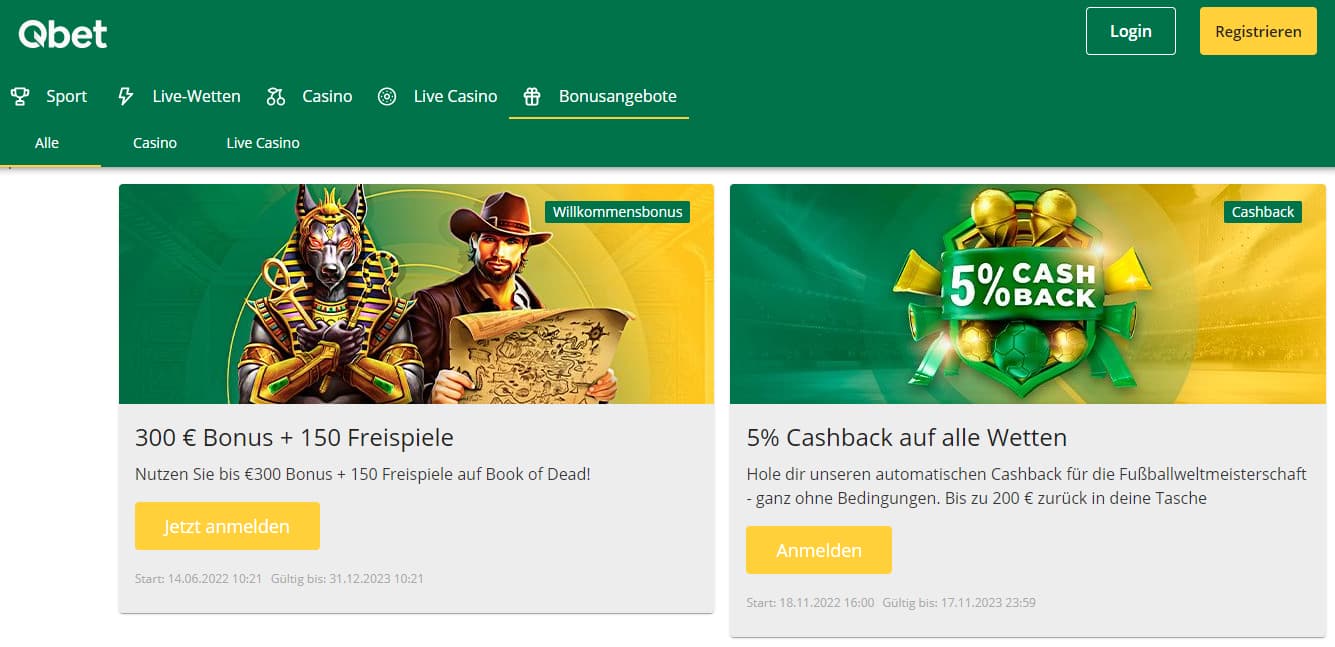Switch to the Casino filter tab
Viewport: 1335px width, 647px height.
click(155, 143)
